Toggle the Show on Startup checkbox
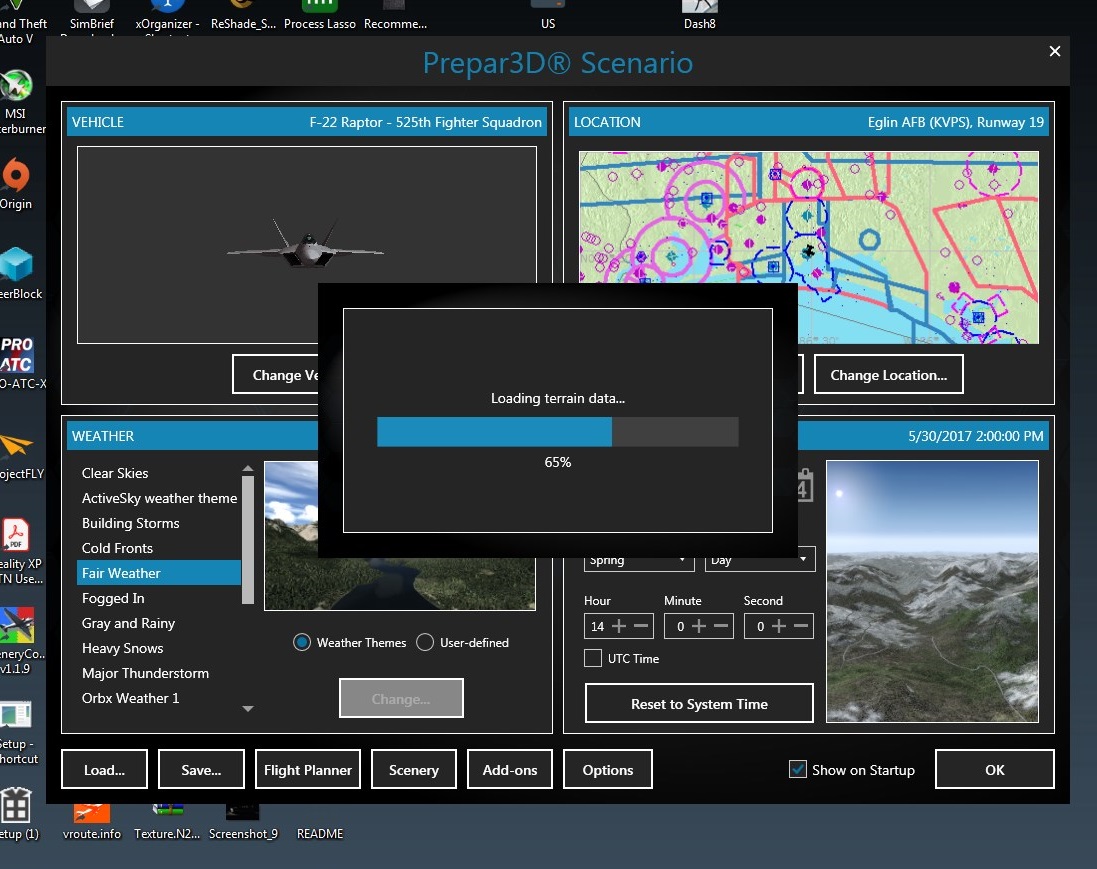1097x869 pixels. point(798,769)
